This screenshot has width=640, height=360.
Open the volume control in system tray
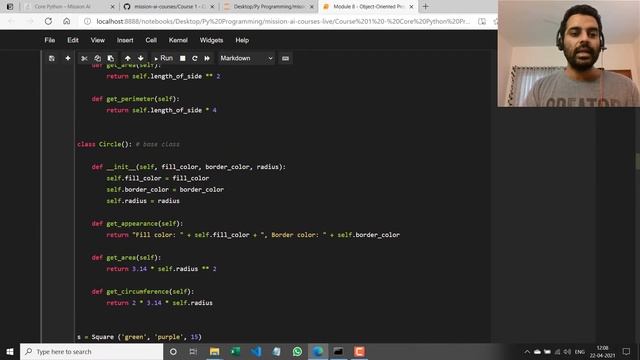click(567, 351)
